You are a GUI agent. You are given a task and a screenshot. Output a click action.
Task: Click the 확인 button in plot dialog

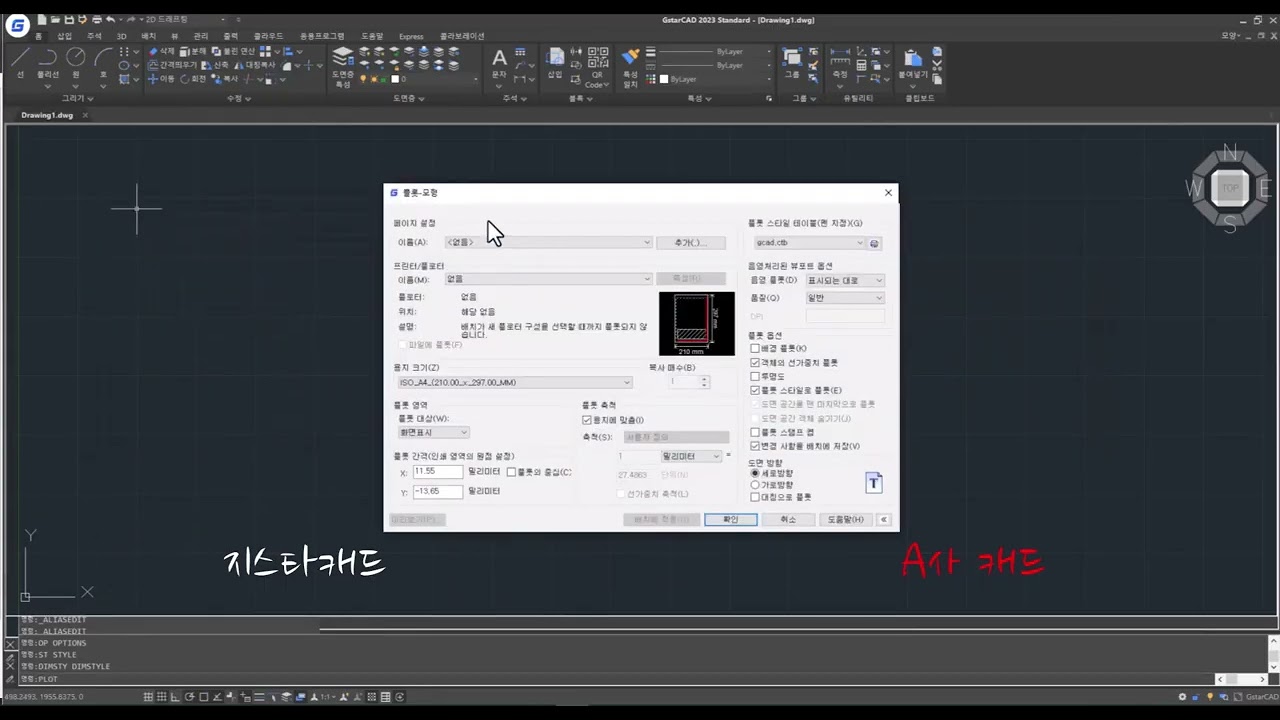click(730, 519)
